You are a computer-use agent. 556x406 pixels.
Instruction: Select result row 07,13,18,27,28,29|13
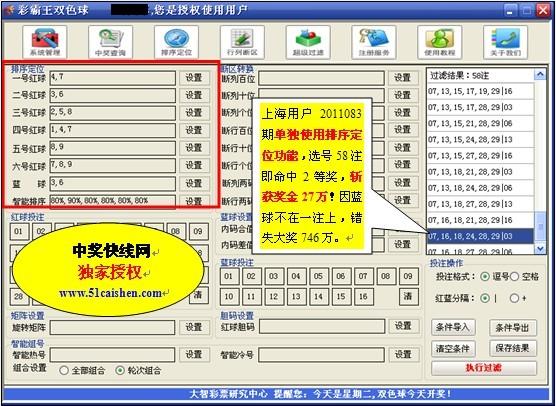[x=480, y=204]
